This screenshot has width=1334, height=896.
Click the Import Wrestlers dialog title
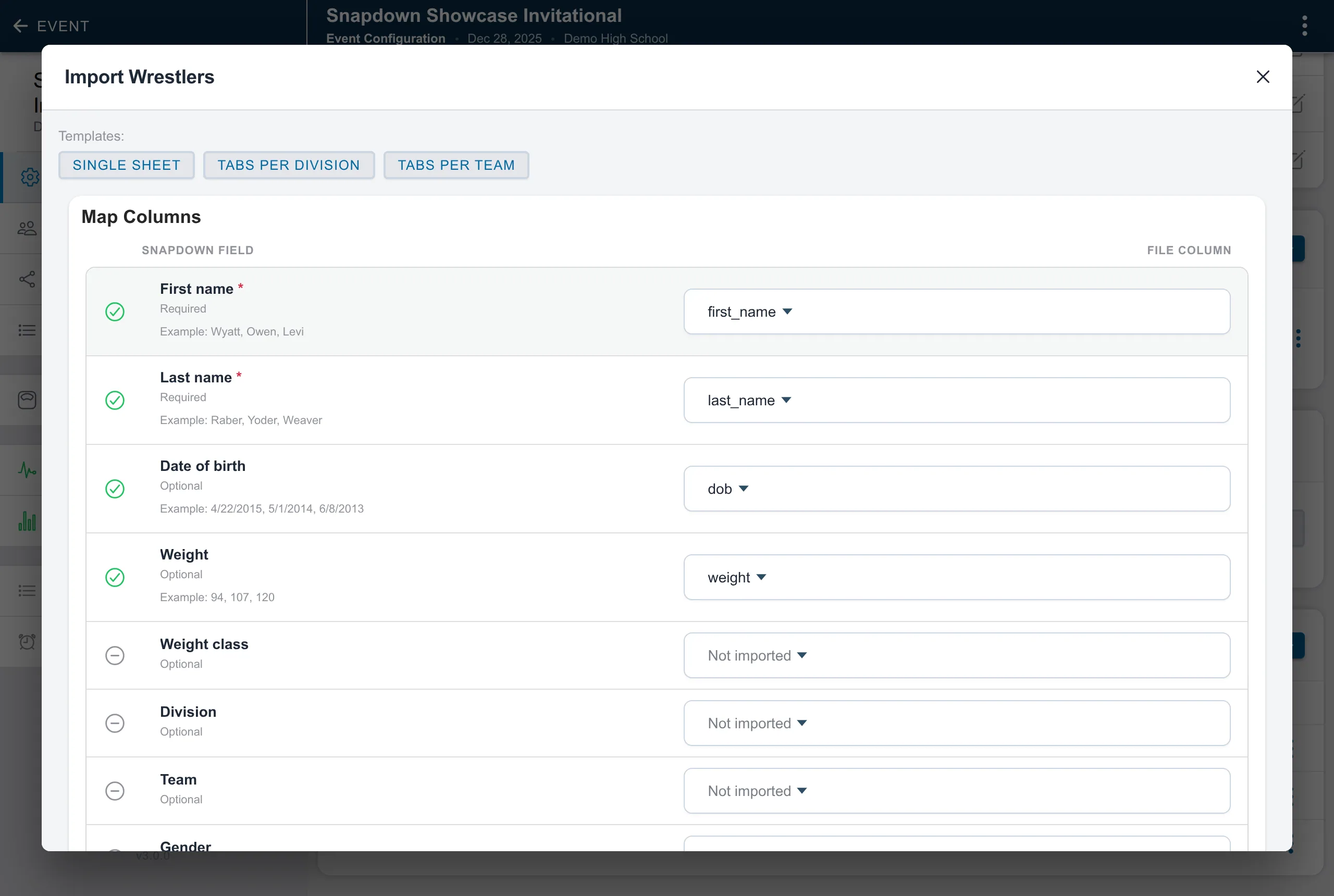(x=140, y=77)
